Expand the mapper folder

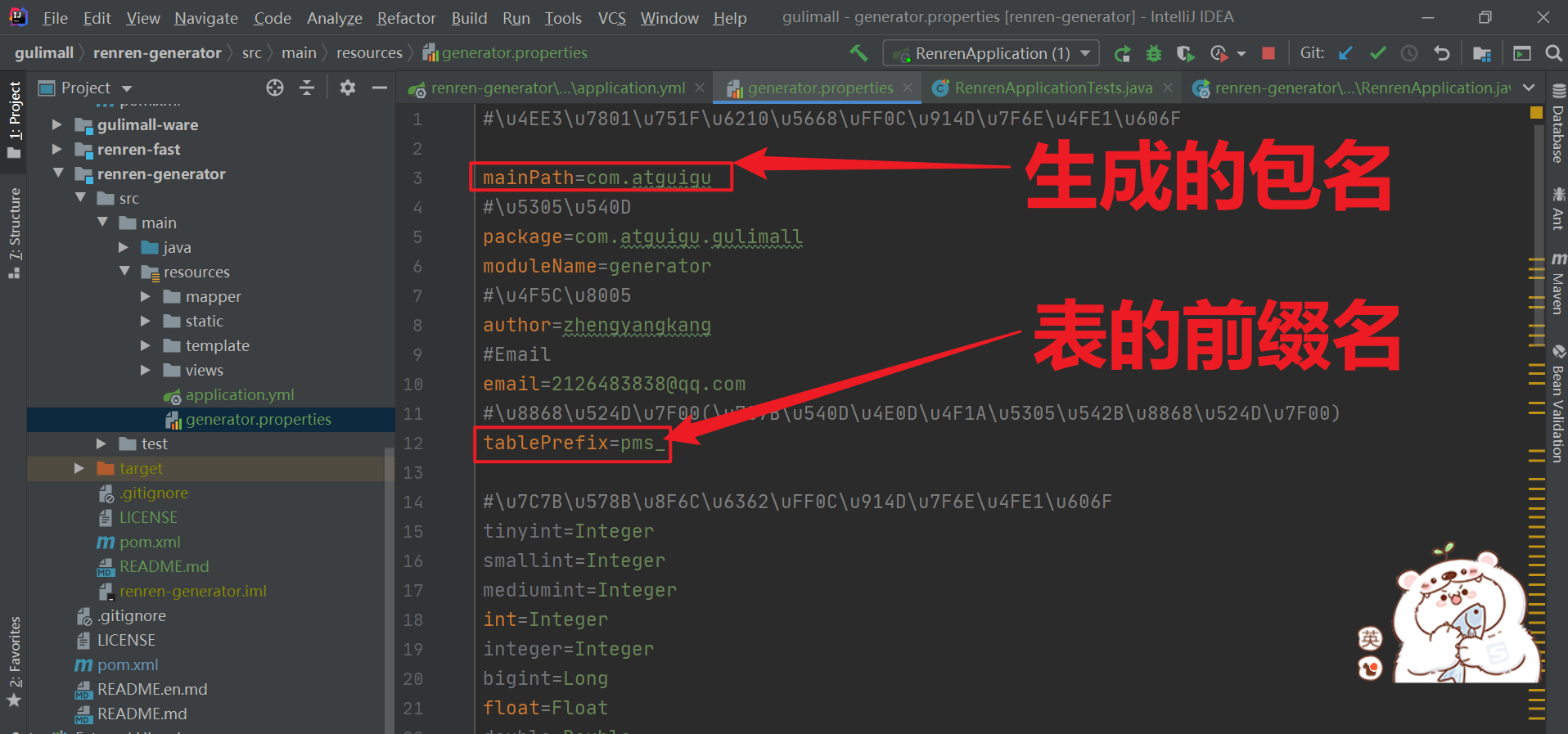click(x=145, y=296)
